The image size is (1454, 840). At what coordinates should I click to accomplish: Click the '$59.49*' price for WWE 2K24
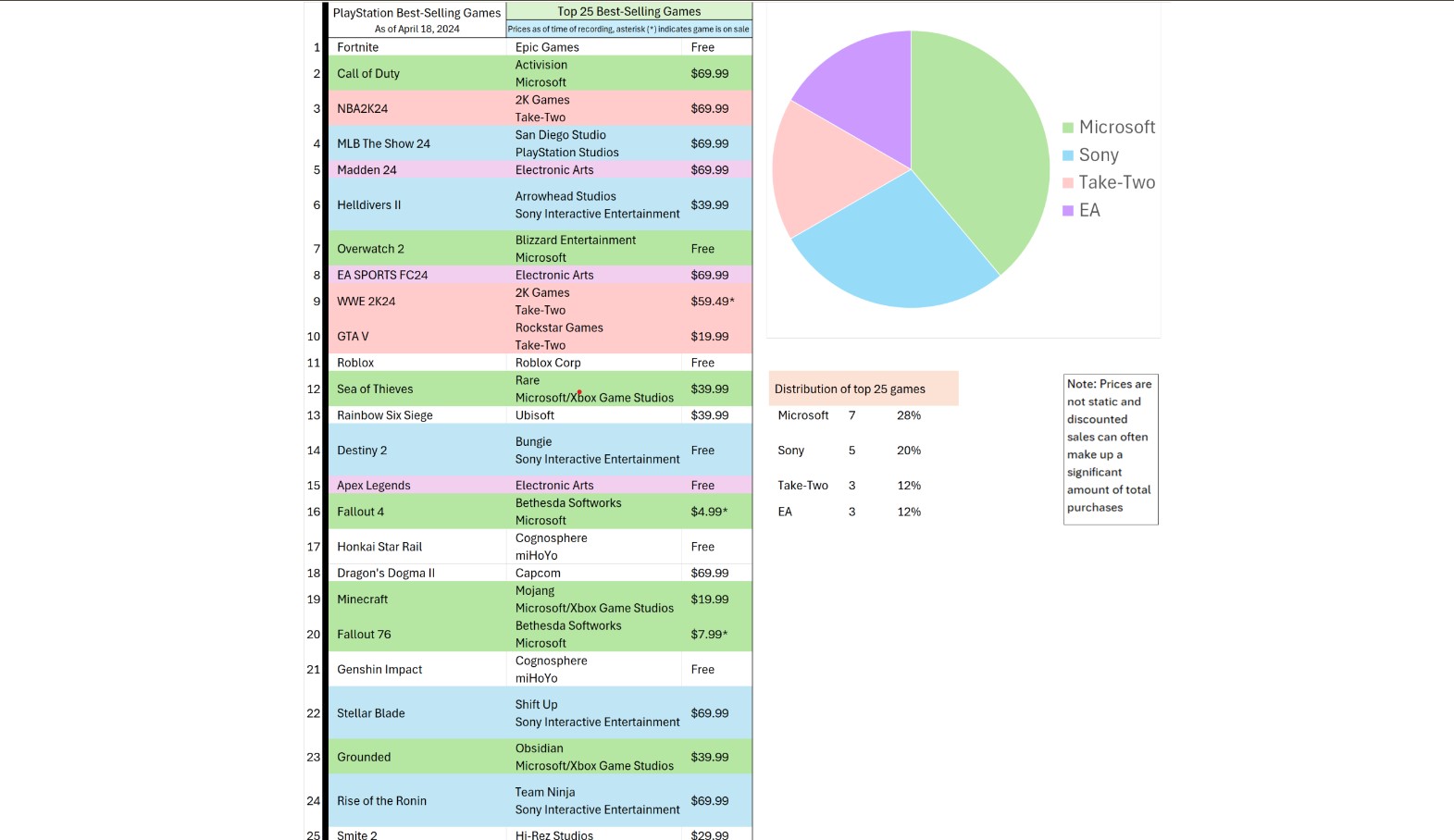(713, 302)
